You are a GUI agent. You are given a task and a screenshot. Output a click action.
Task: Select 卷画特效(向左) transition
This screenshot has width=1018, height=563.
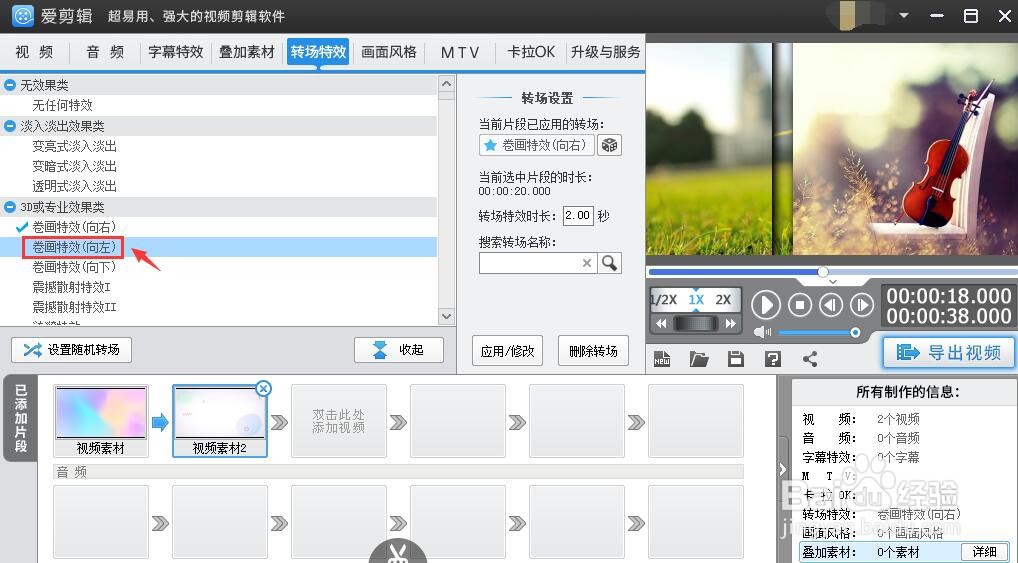click(74, 247)
